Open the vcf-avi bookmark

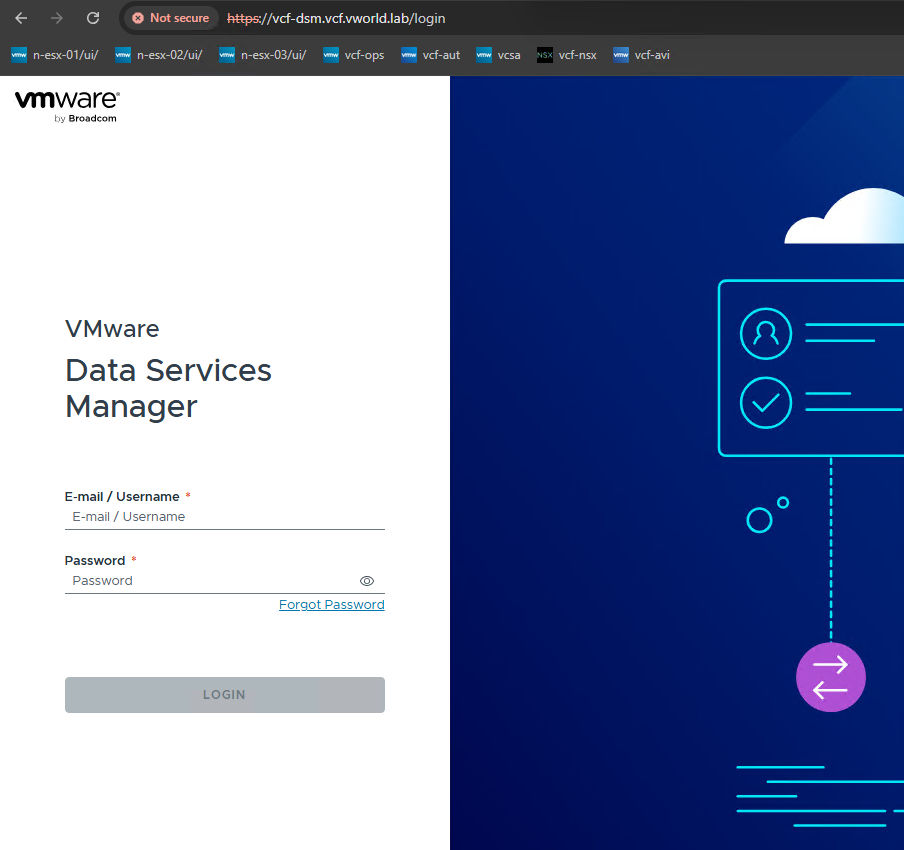click(641, 55)
